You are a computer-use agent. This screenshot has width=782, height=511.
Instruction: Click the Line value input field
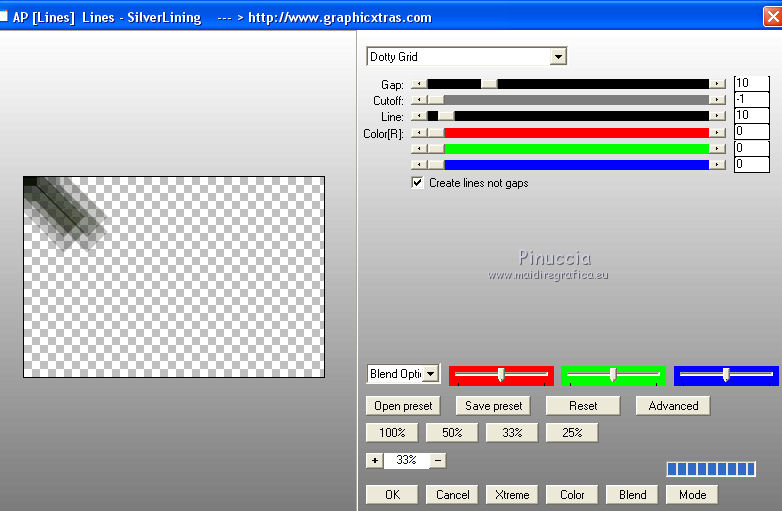(752, 115)
